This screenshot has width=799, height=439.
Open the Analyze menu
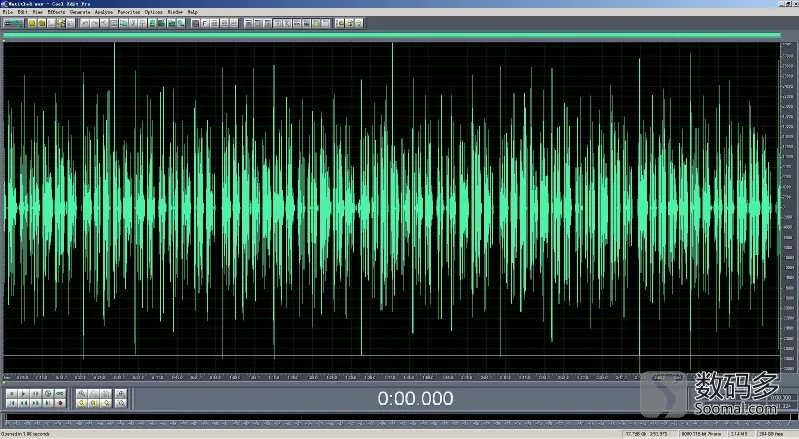click(104, 12)
